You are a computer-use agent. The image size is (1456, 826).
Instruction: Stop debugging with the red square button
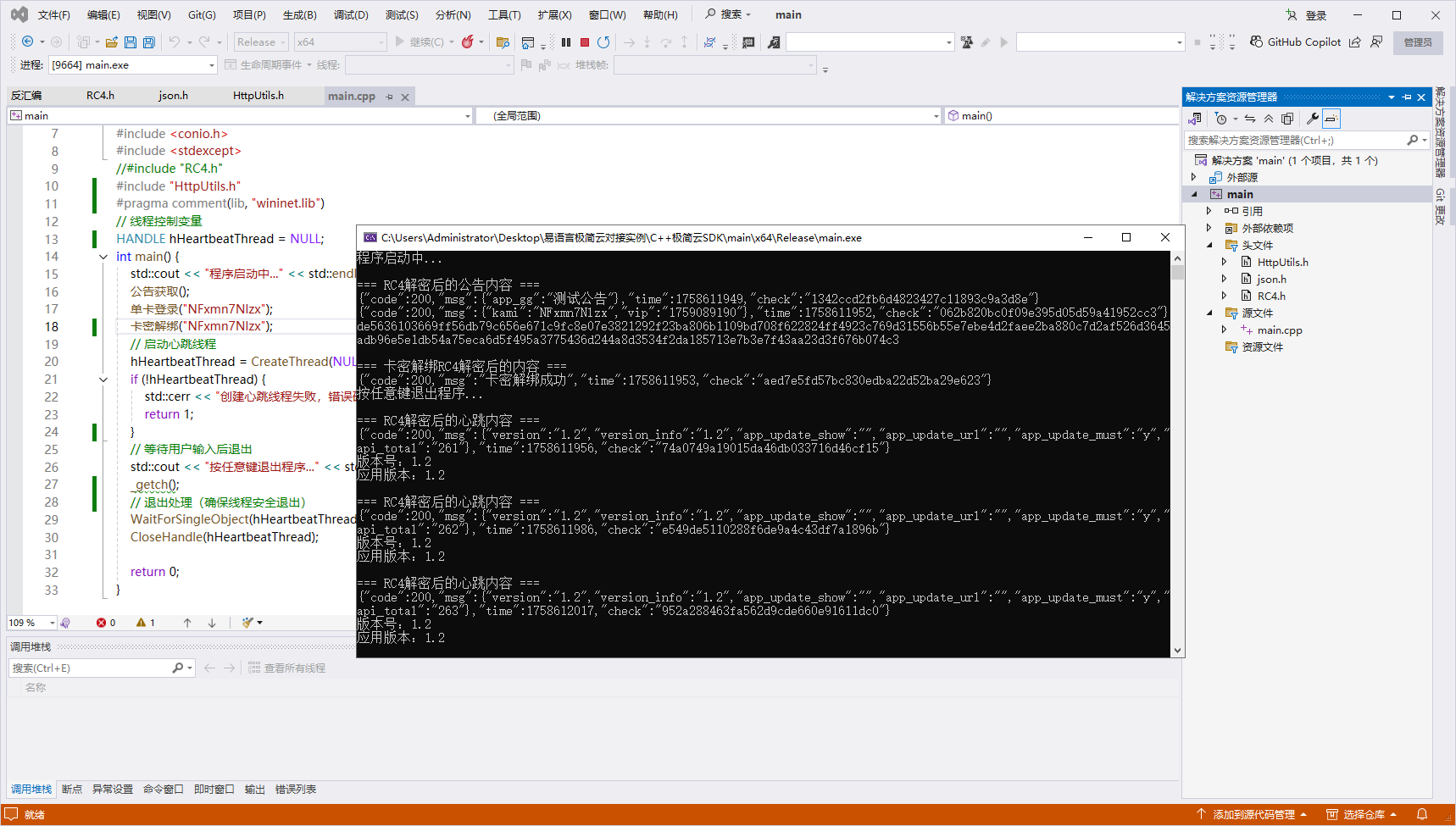tap(585, 42)
